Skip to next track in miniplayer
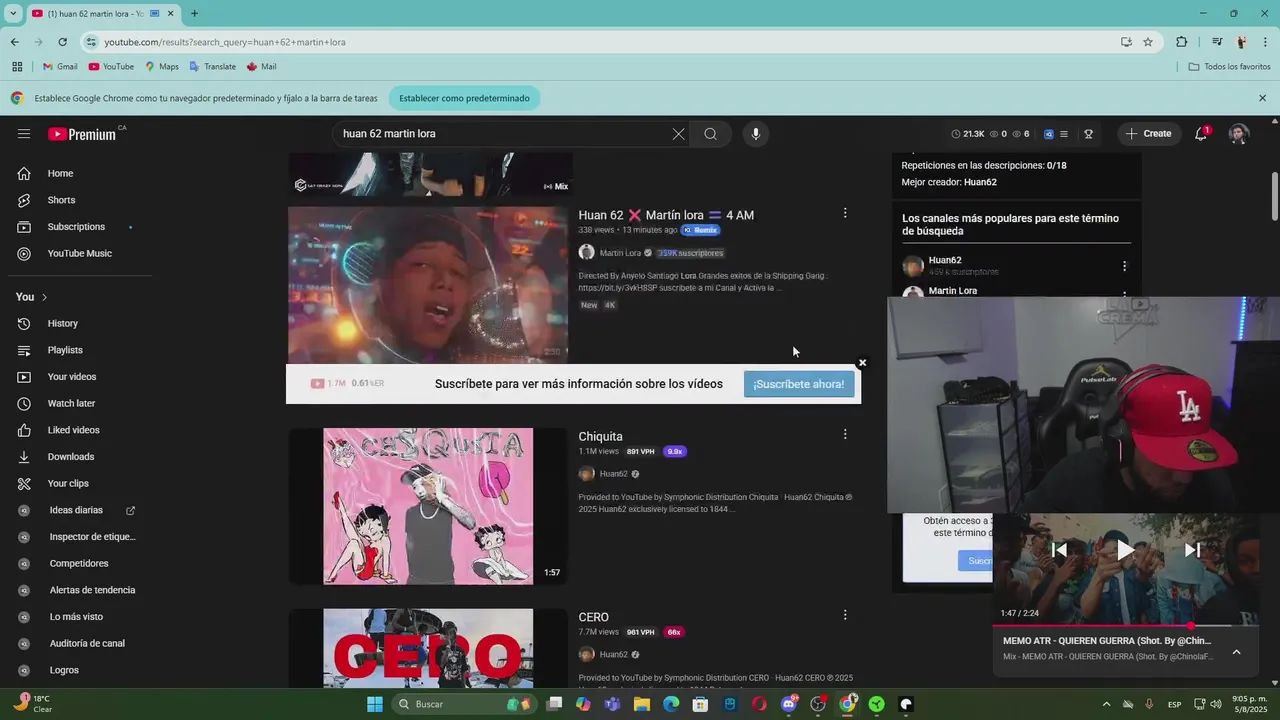1280x720 pixels. (1192, 549)
